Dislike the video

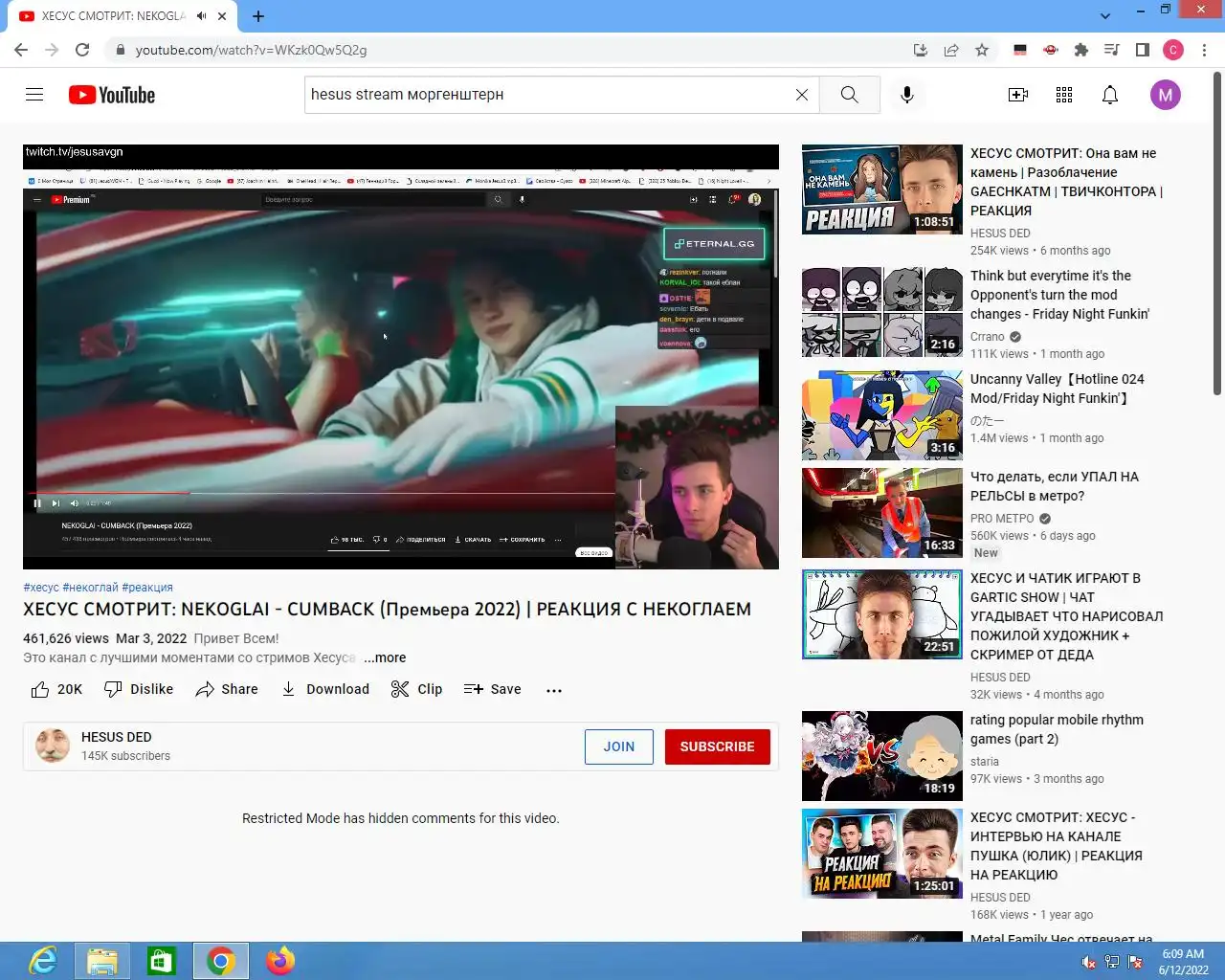point(139,689)
